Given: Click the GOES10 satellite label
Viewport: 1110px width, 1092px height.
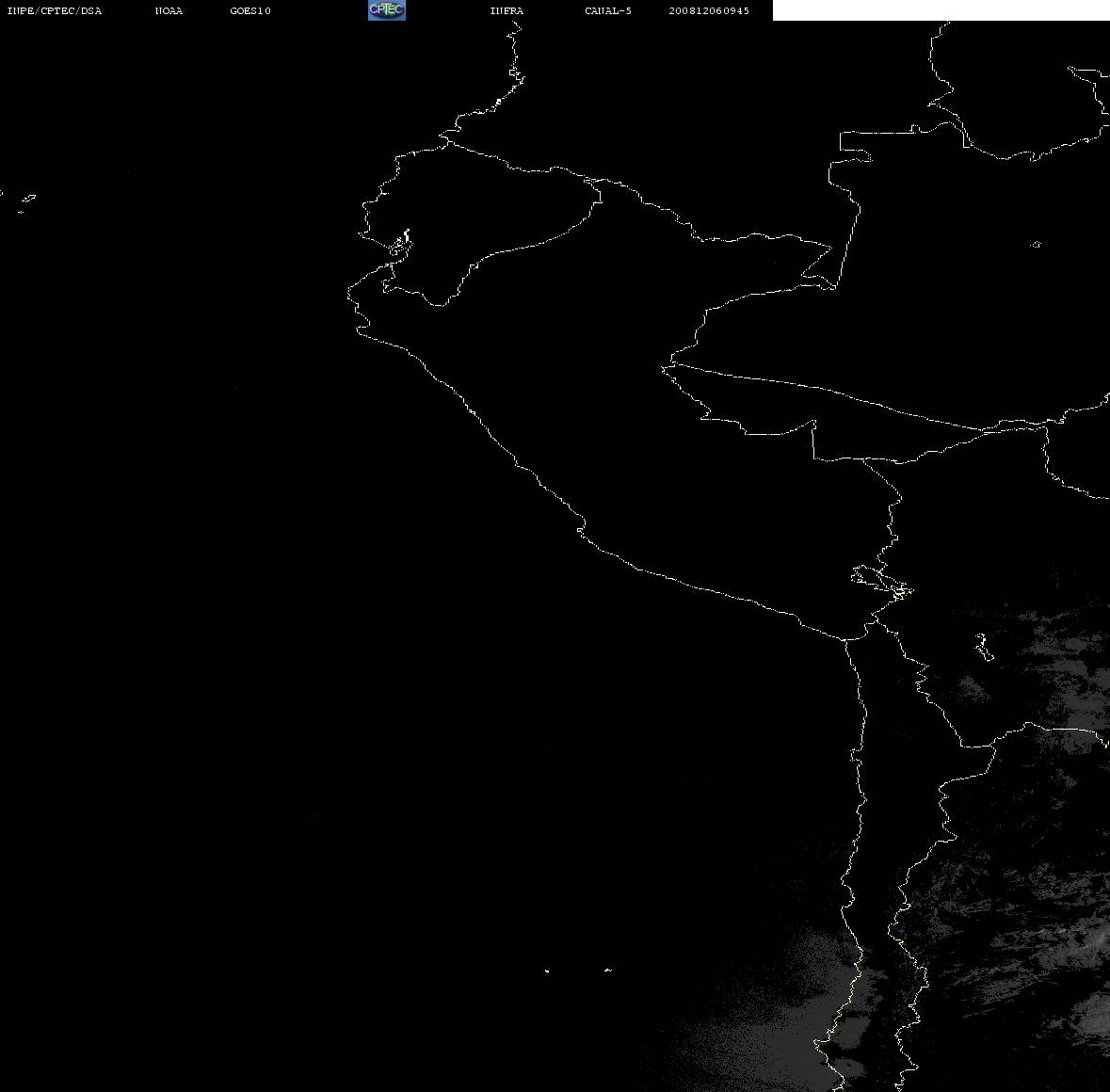Looking at the screenshot, I should 250,10.
